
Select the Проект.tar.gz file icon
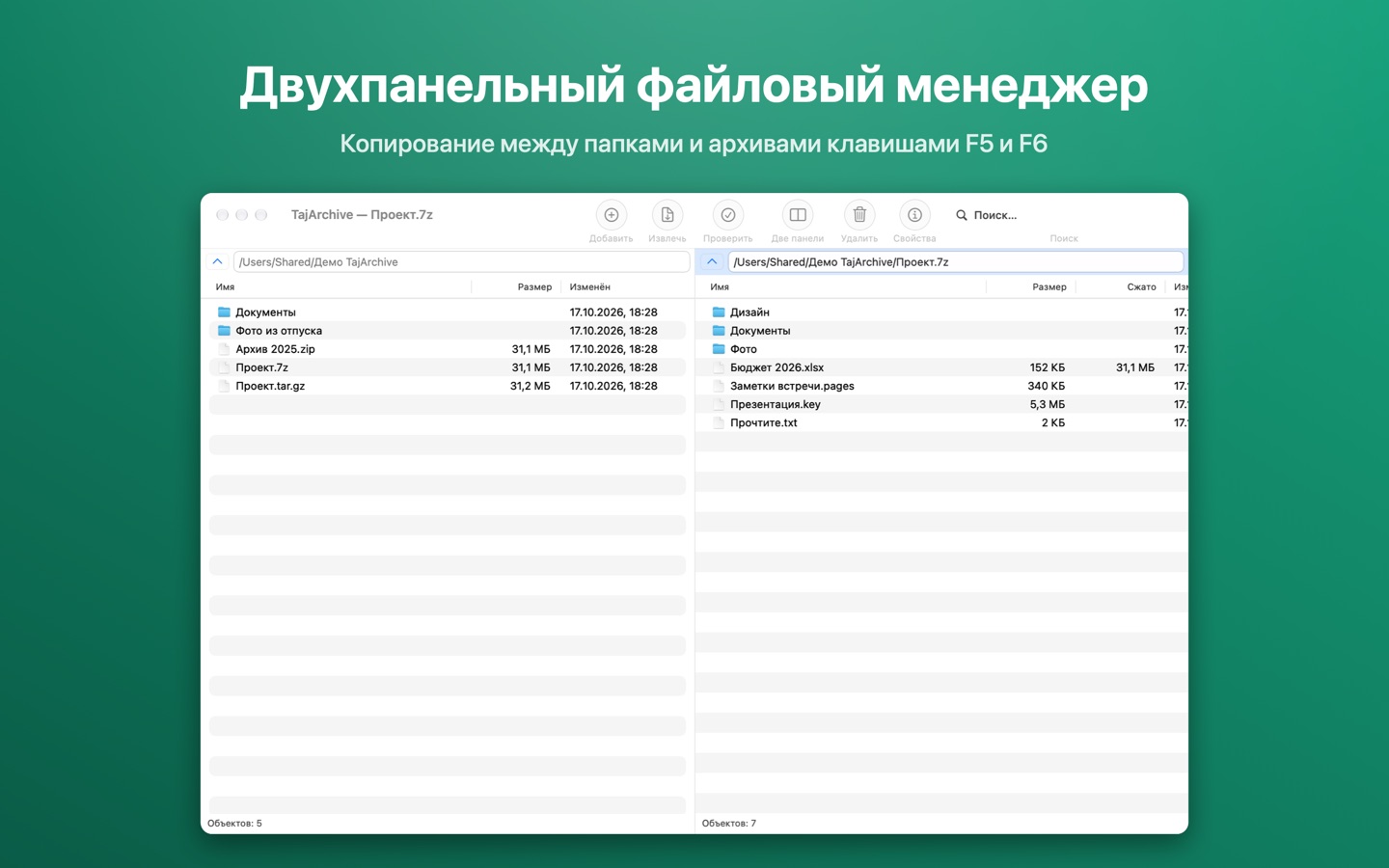[224, 386]
